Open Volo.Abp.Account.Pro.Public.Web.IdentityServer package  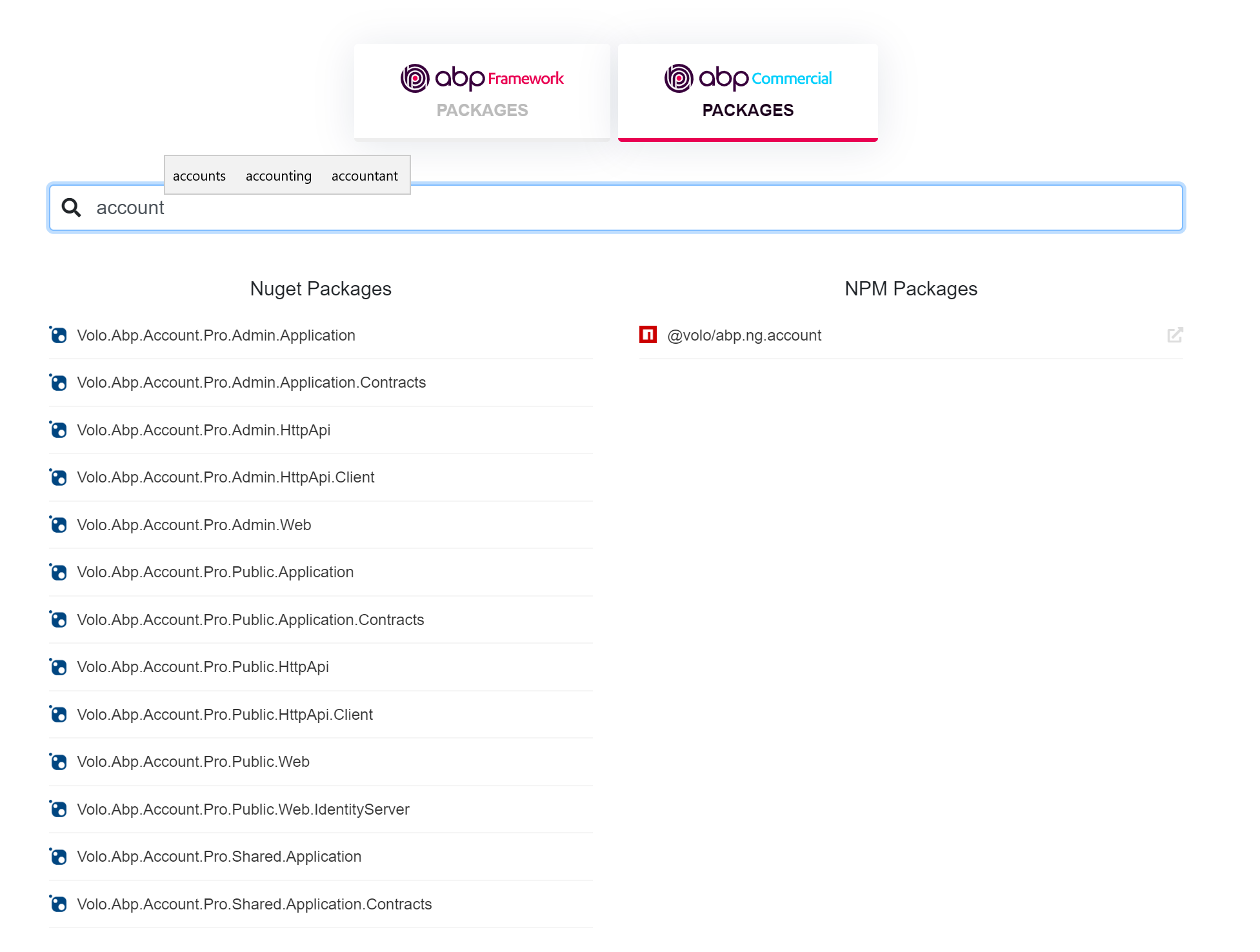coord(243,809)
